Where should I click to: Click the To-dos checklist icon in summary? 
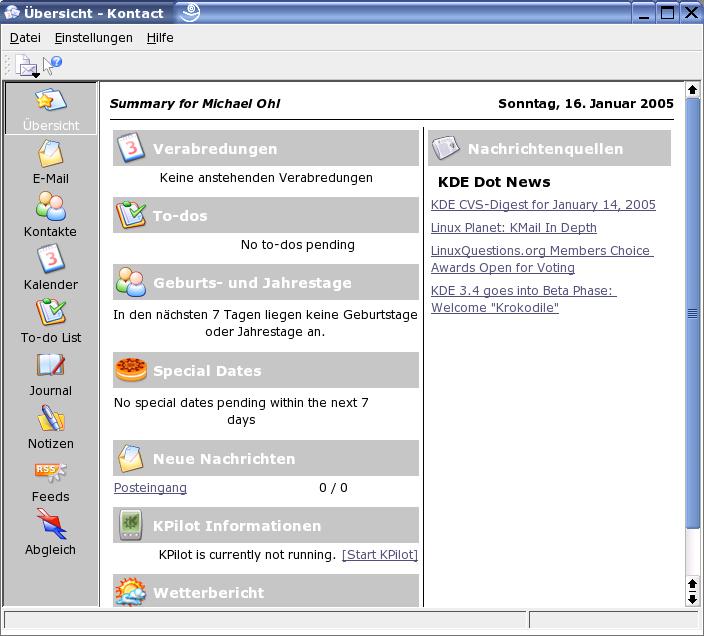point(130,215)
